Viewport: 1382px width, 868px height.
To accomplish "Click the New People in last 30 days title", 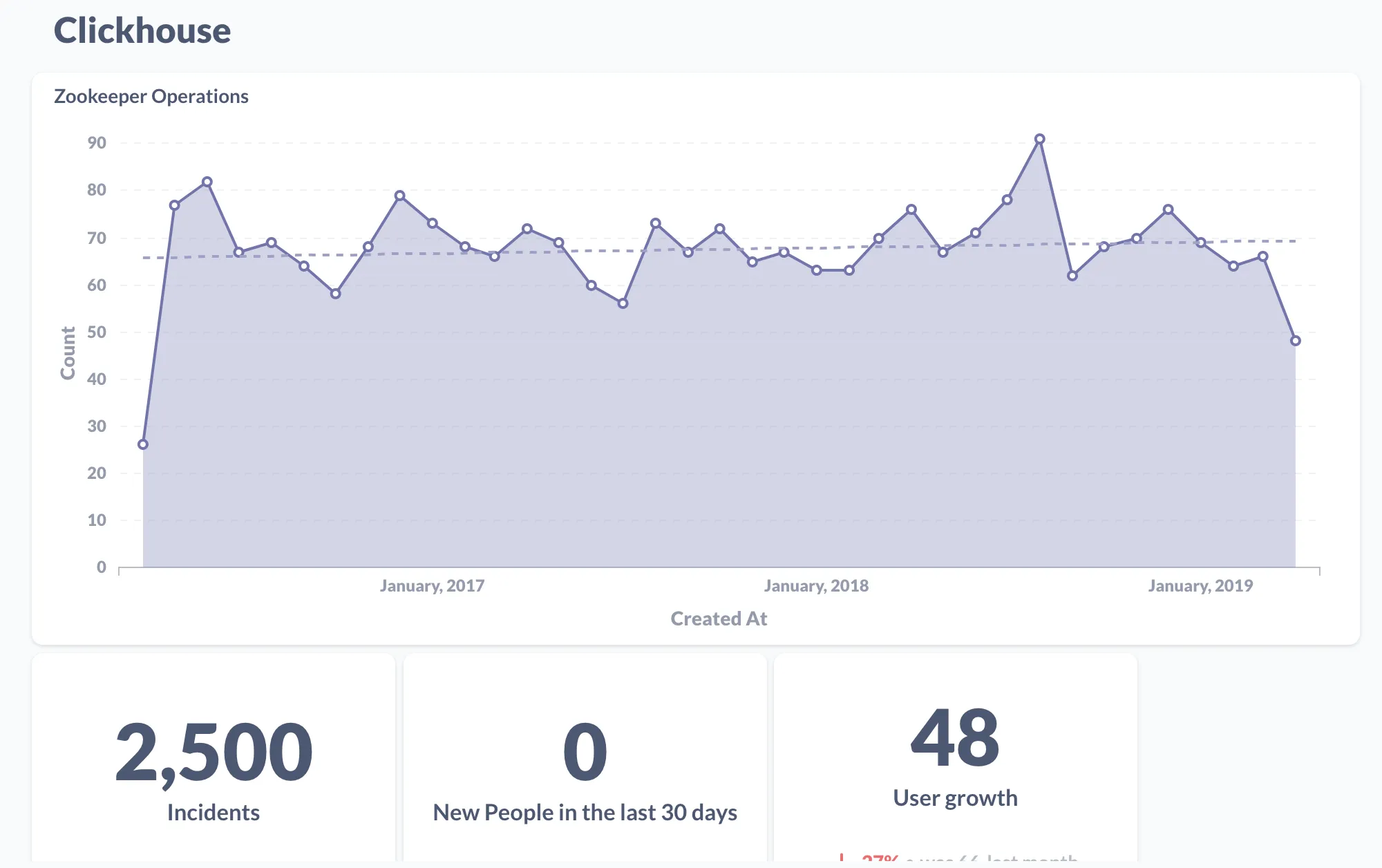I will click(x=585, y=813).
